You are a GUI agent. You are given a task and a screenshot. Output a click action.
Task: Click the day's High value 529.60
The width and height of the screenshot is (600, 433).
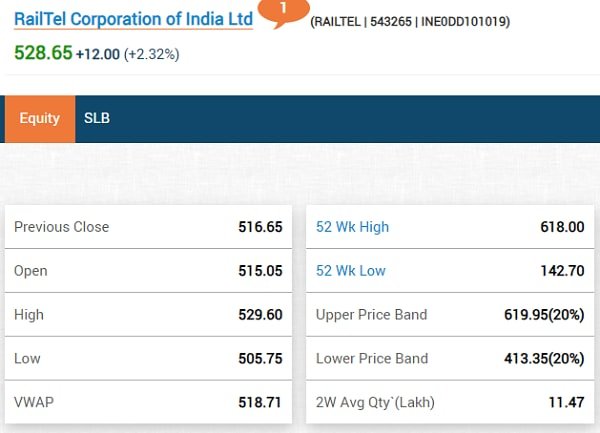click(260, 315)
